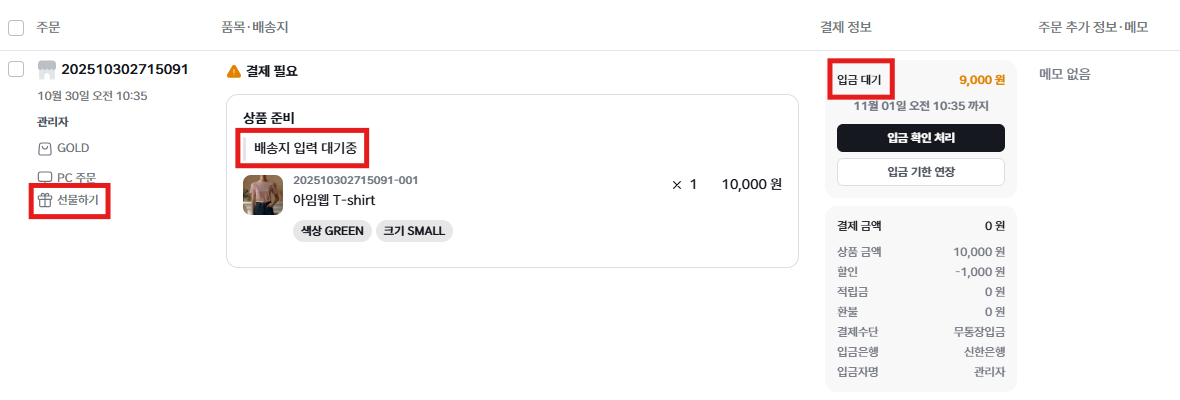This screenshot has height=400, width=1180.
Task: Select the header select-all checkbox
Action: (x=16, y=27)
